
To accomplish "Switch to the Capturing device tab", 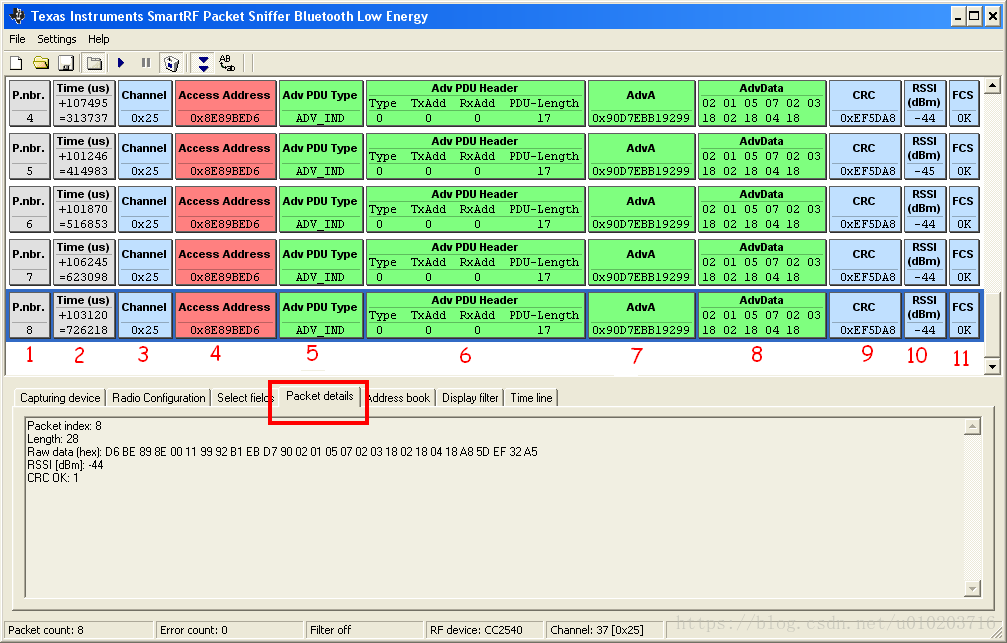I will click(x=60, y=398).
